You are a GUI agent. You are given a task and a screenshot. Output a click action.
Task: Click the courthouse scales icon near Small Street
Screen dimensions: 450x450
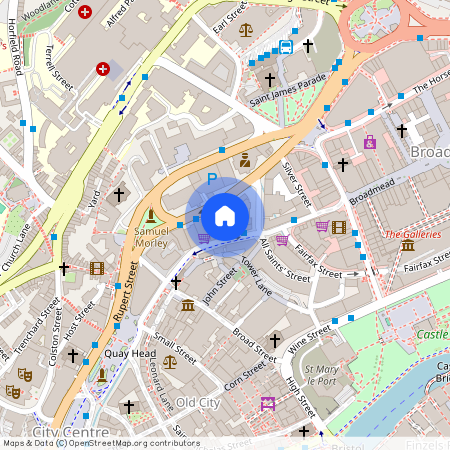pos(170,362)
